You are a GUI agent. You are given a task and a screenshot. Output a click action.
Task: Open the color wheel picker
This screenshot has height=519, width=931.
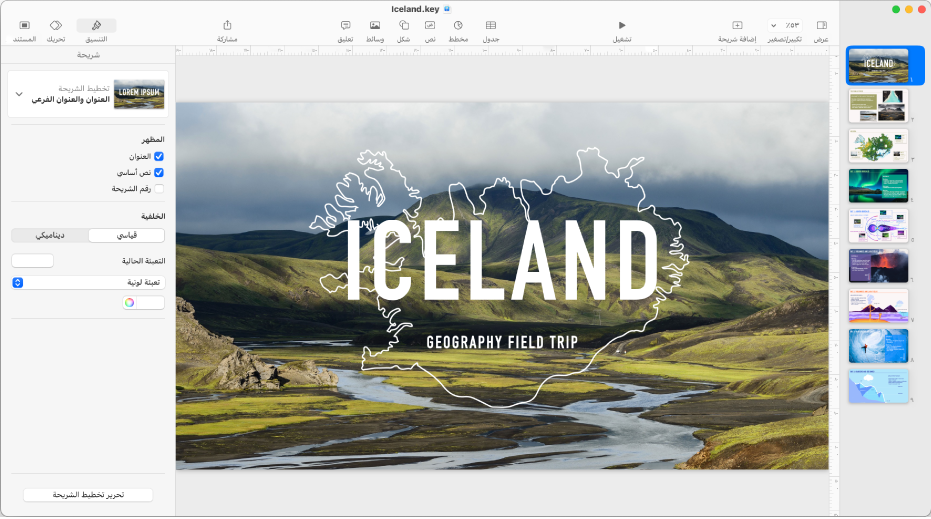coord(129,303)
